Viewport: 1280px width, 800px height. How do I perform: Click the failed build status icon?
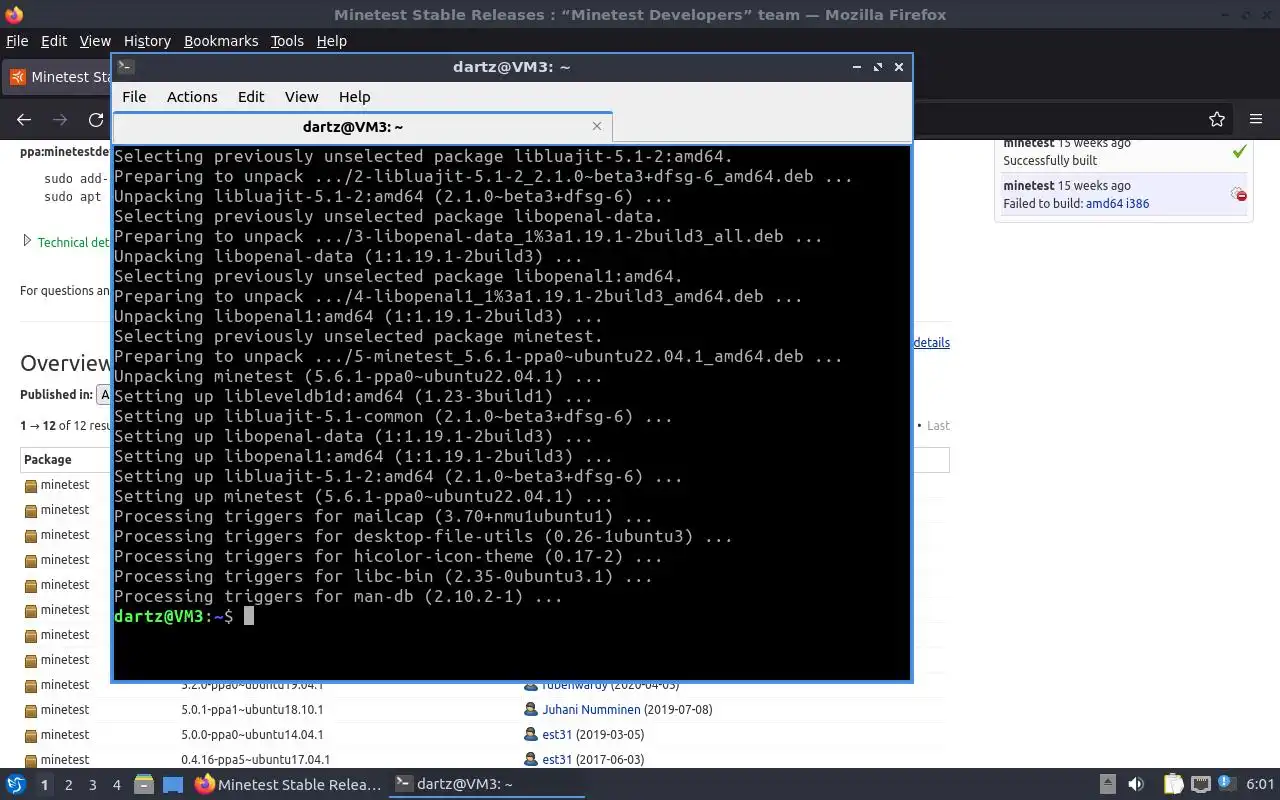click(x=1239, y=194)
